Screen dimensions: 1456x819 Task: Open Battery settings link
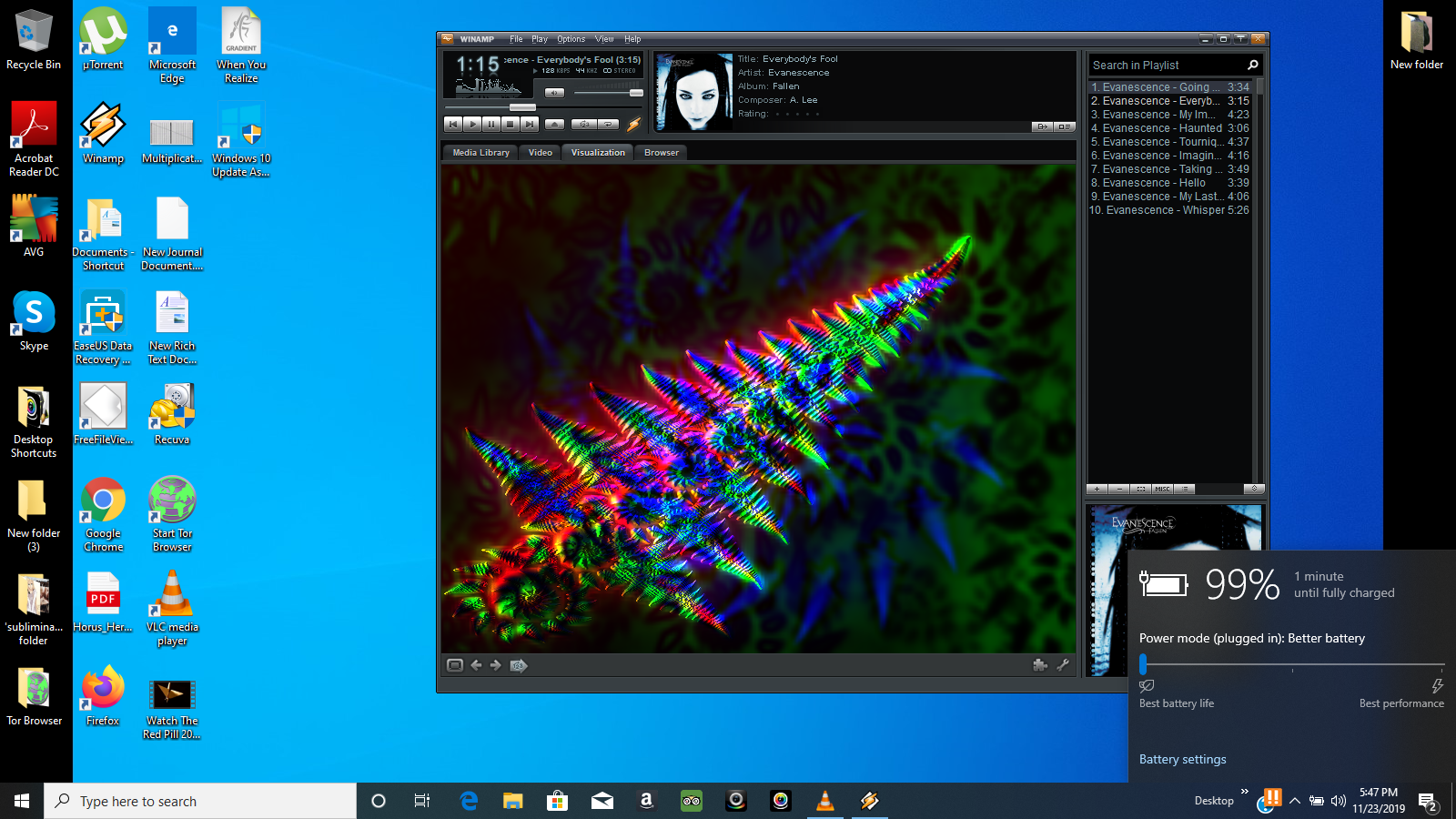[1182, 759]
